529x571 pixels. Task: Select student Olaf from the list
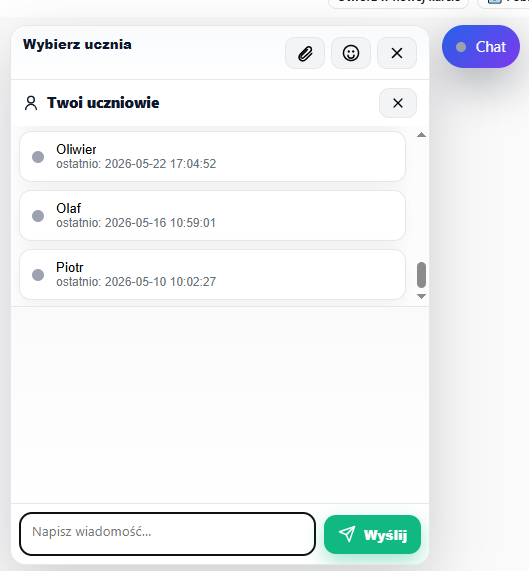pos(212,216)
